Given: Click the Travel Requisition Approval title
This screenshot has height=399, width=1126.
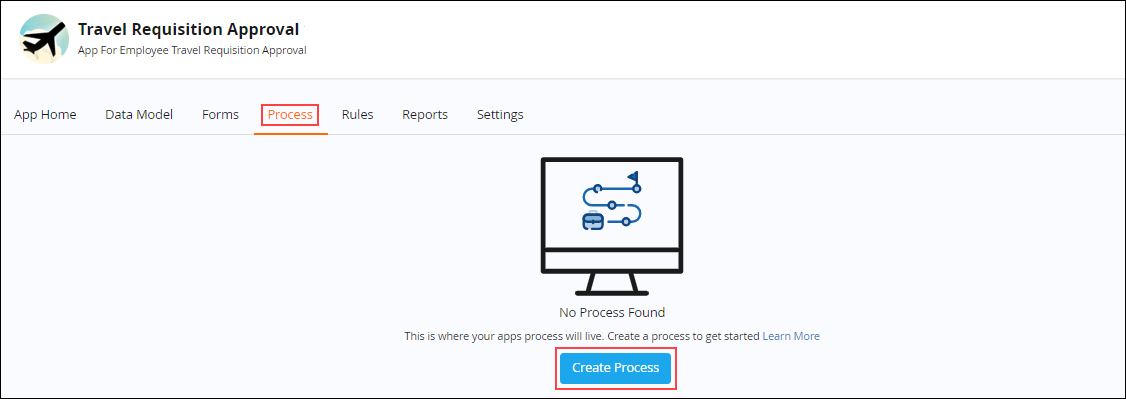Looking at the screenshot, I should pyautogui.click(x=188, y=29).
